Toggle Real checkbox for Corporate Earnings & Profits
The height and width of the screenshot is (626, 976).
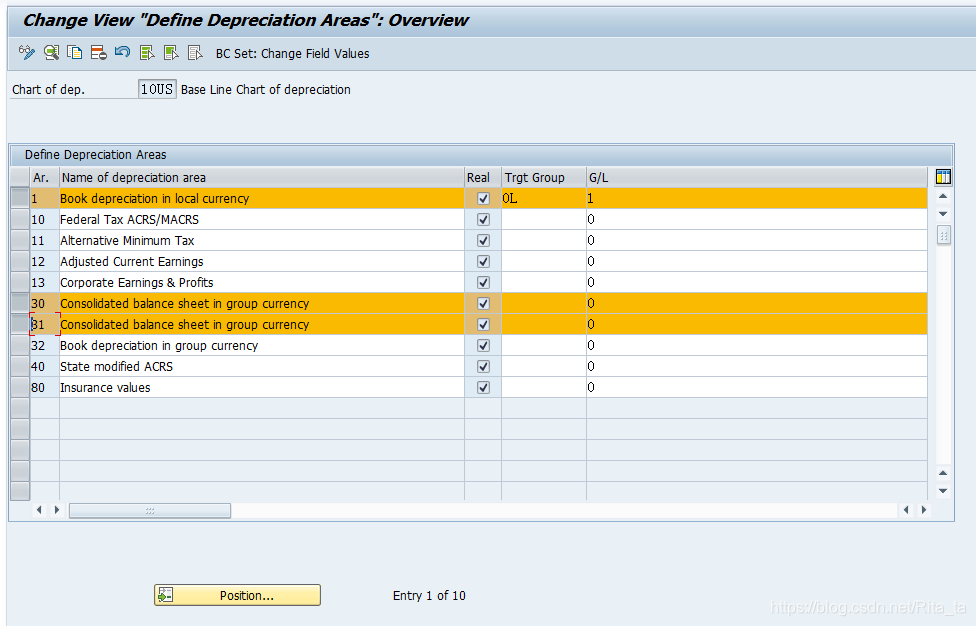(483, 283)
